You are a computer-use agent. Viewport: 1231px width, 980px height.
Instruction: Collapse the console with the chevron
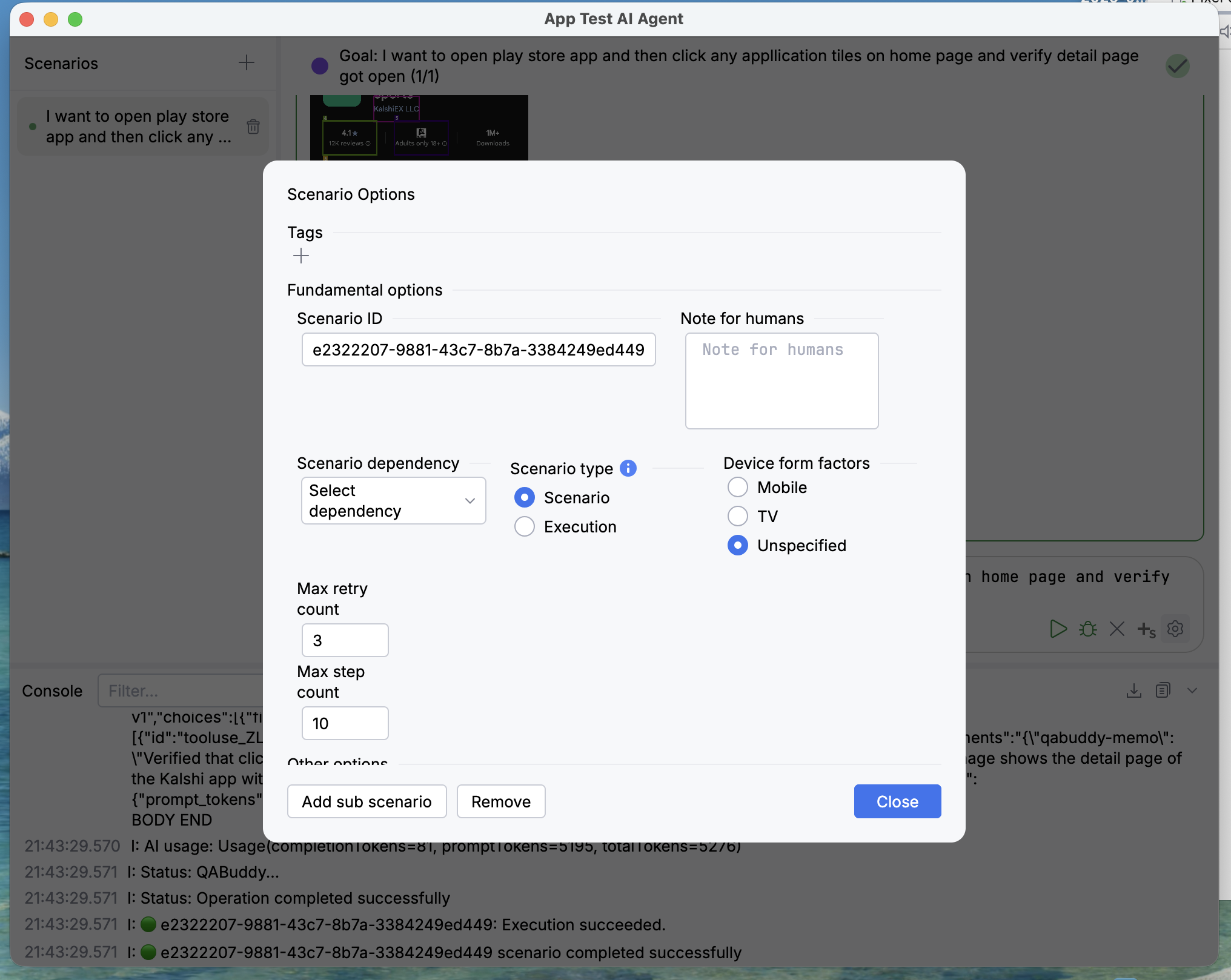pos(1192,690)
